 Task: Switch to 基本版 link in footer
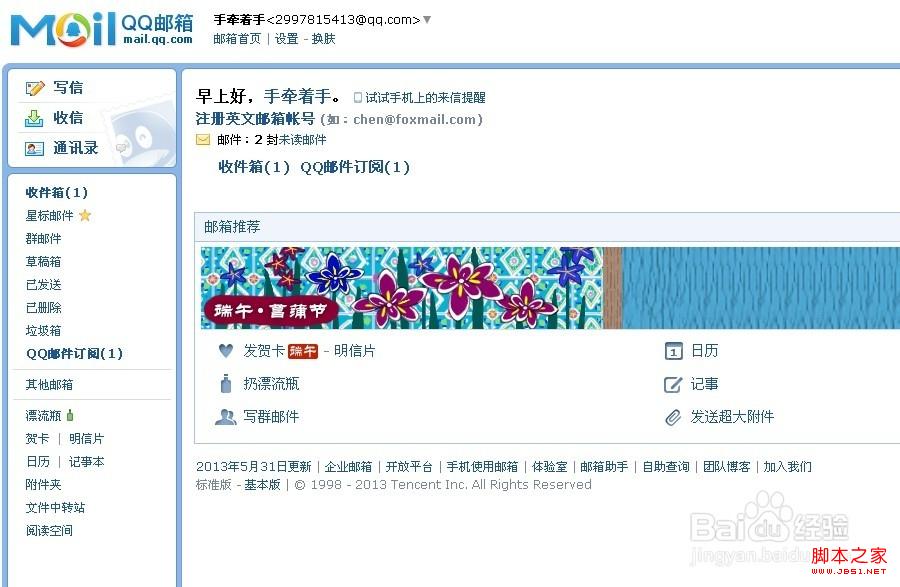pos(262,485)
